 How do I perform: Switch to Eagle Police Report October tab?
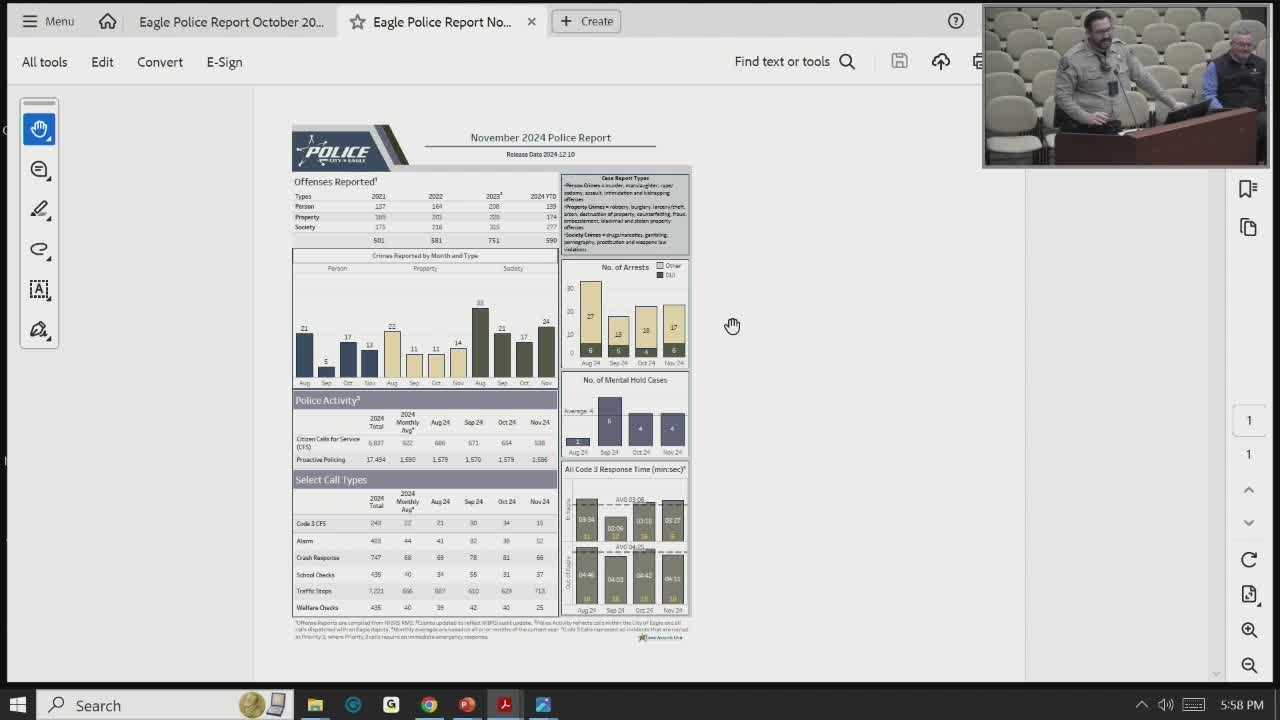[x=231, y=21]
